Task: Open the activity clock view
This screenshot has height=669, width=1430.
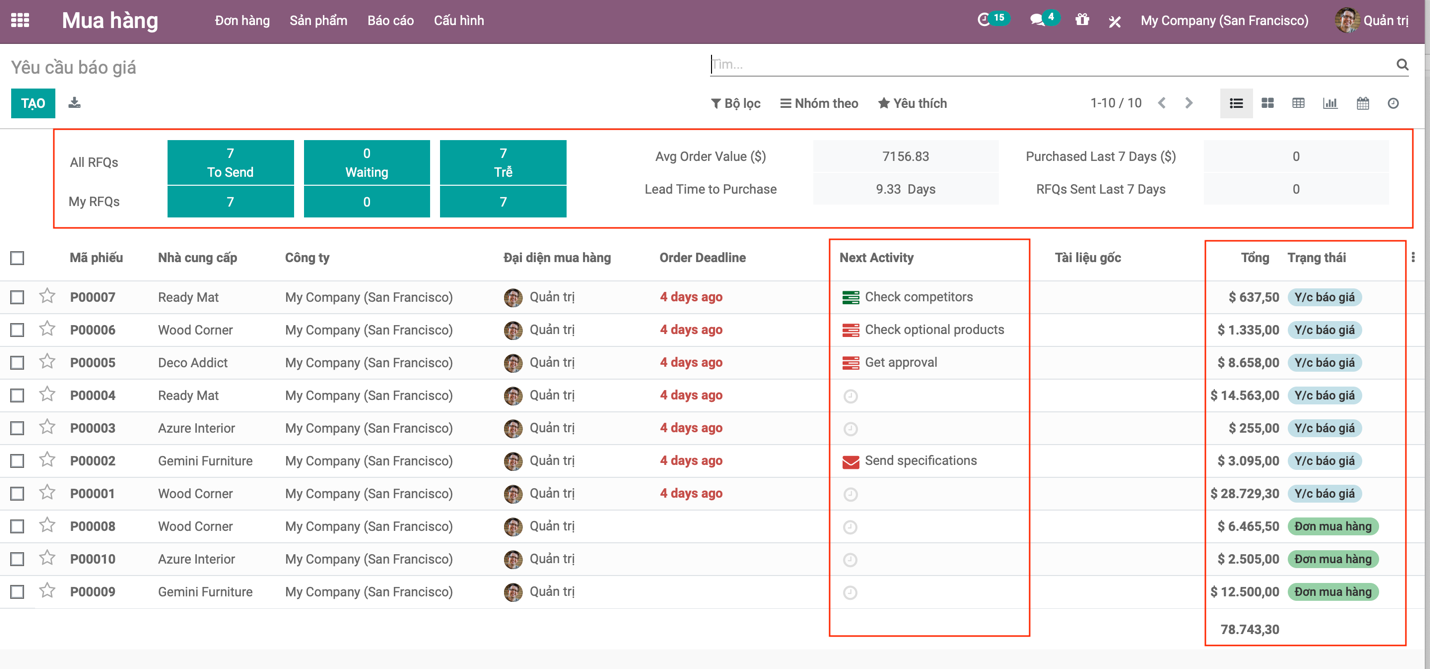Action: tap(1393, 103)
